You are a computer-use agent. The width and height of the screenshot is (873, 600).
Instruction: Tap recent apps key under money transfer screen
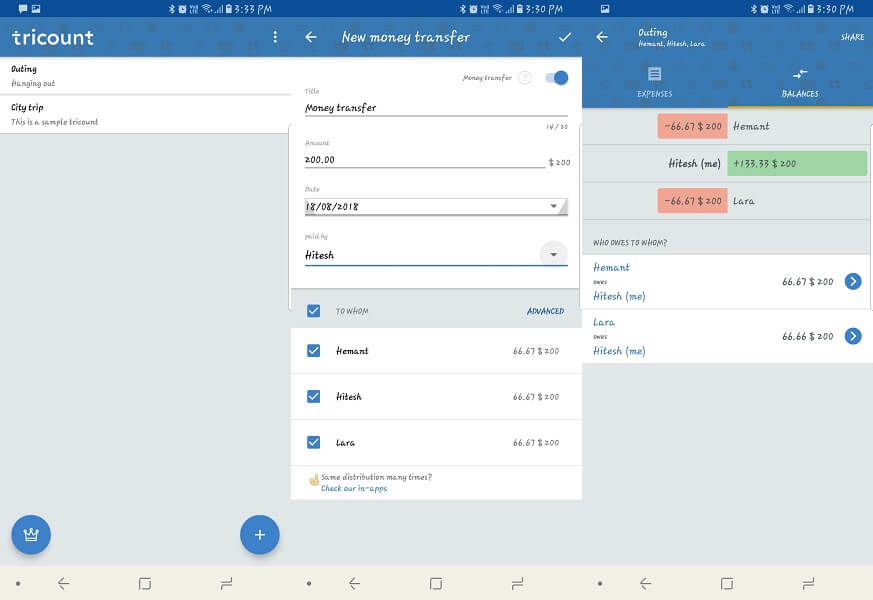(x=517, y=583)
